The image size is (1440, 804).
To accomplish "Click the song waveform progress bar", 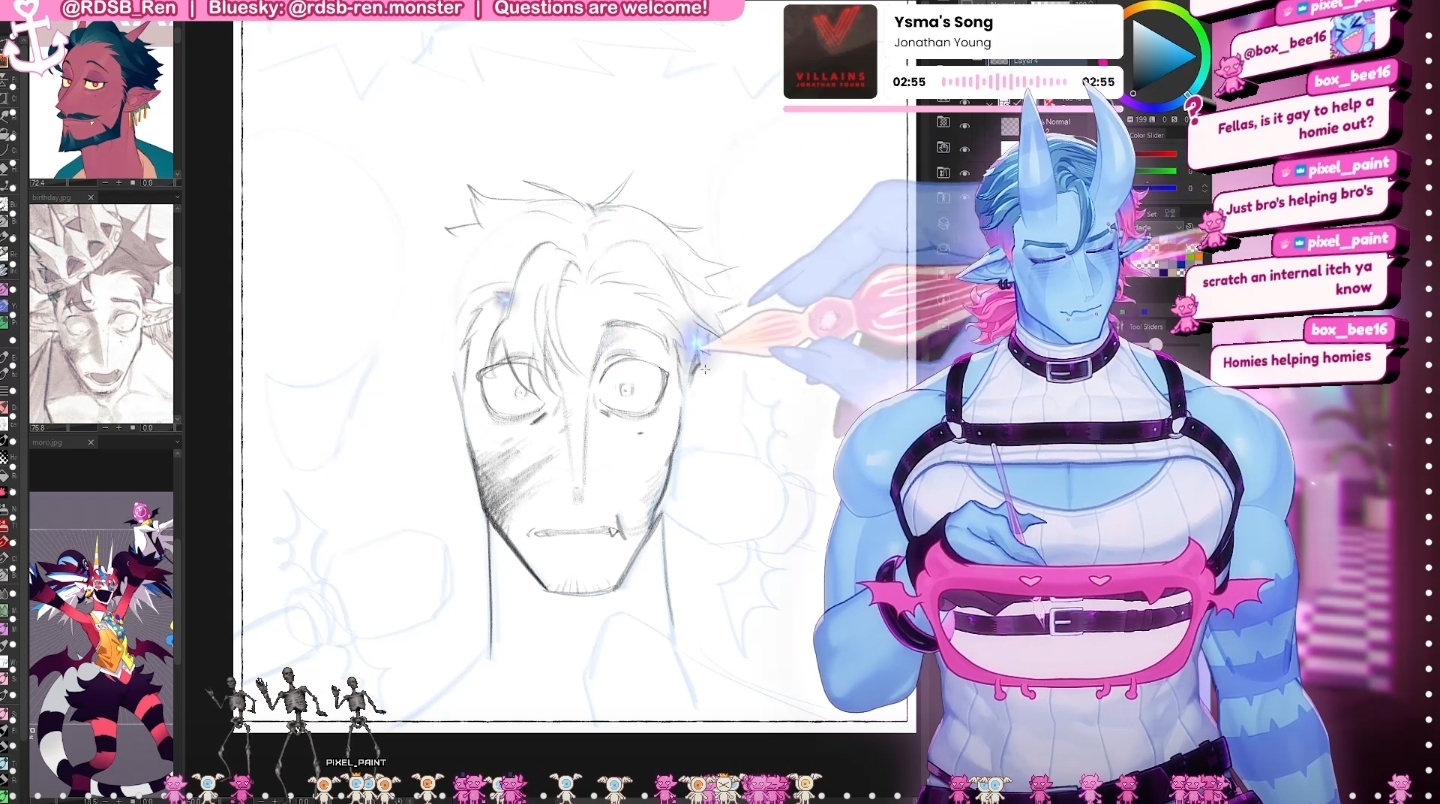I will pyautogui.click(x=1004, y=82).
